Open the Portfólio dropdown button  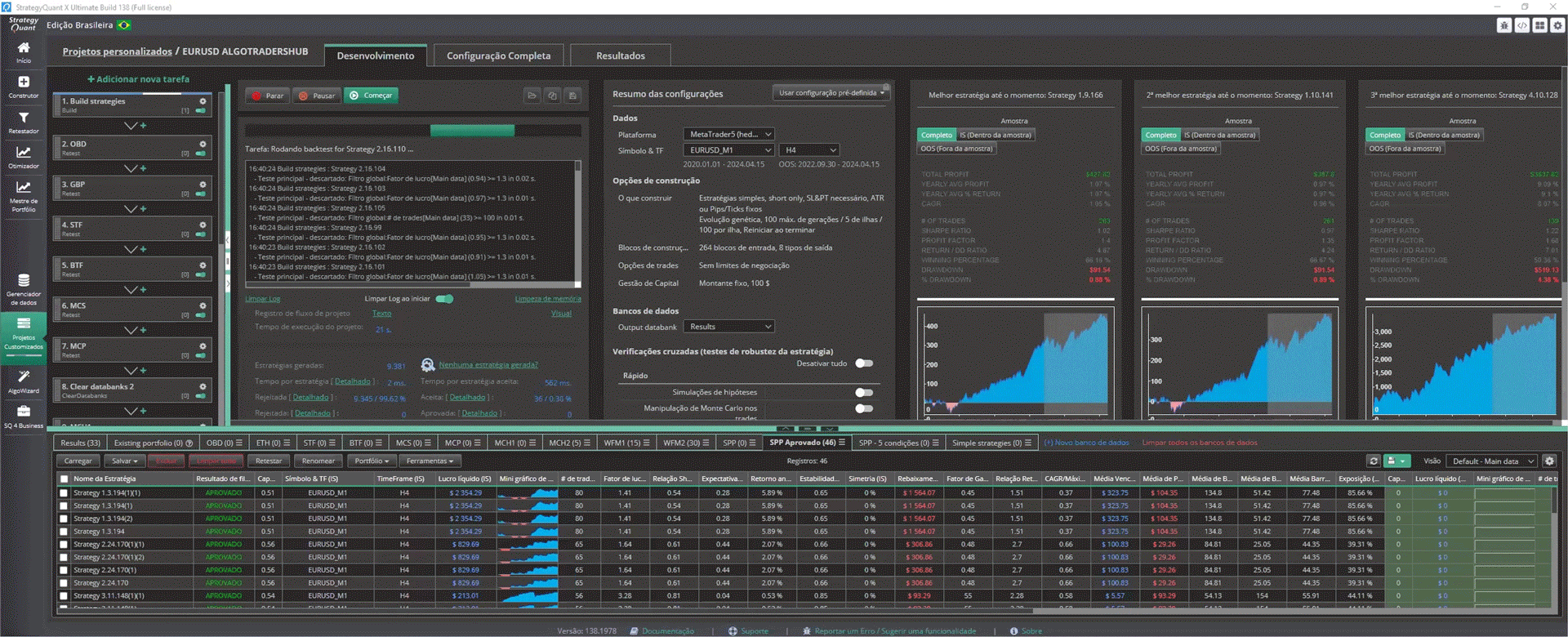[372, 461]
